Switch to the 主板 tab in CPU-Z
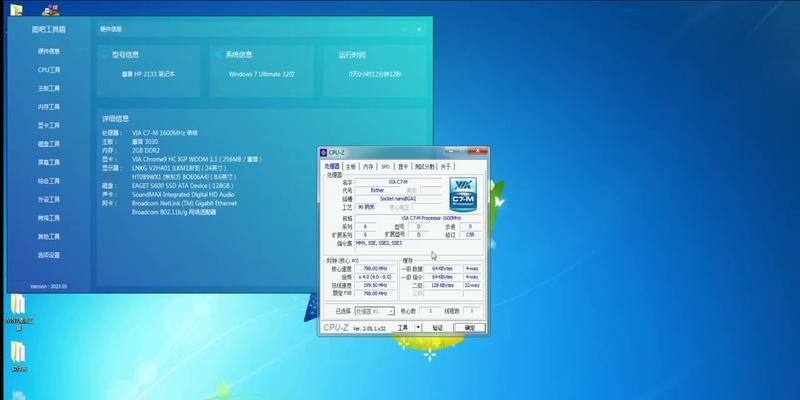Viewport: 800px width, 400px height. (x=351, y=166)
